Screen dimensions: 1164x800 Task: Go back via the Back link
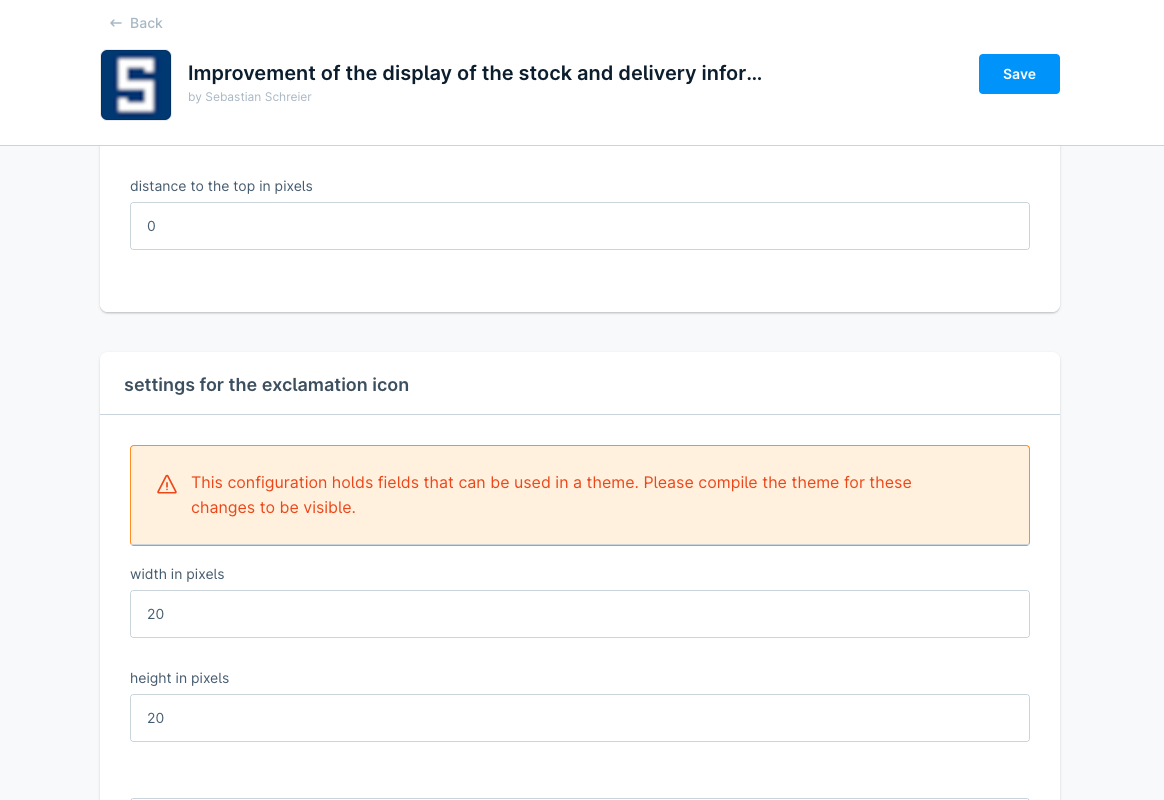click(x=146, y=23)
